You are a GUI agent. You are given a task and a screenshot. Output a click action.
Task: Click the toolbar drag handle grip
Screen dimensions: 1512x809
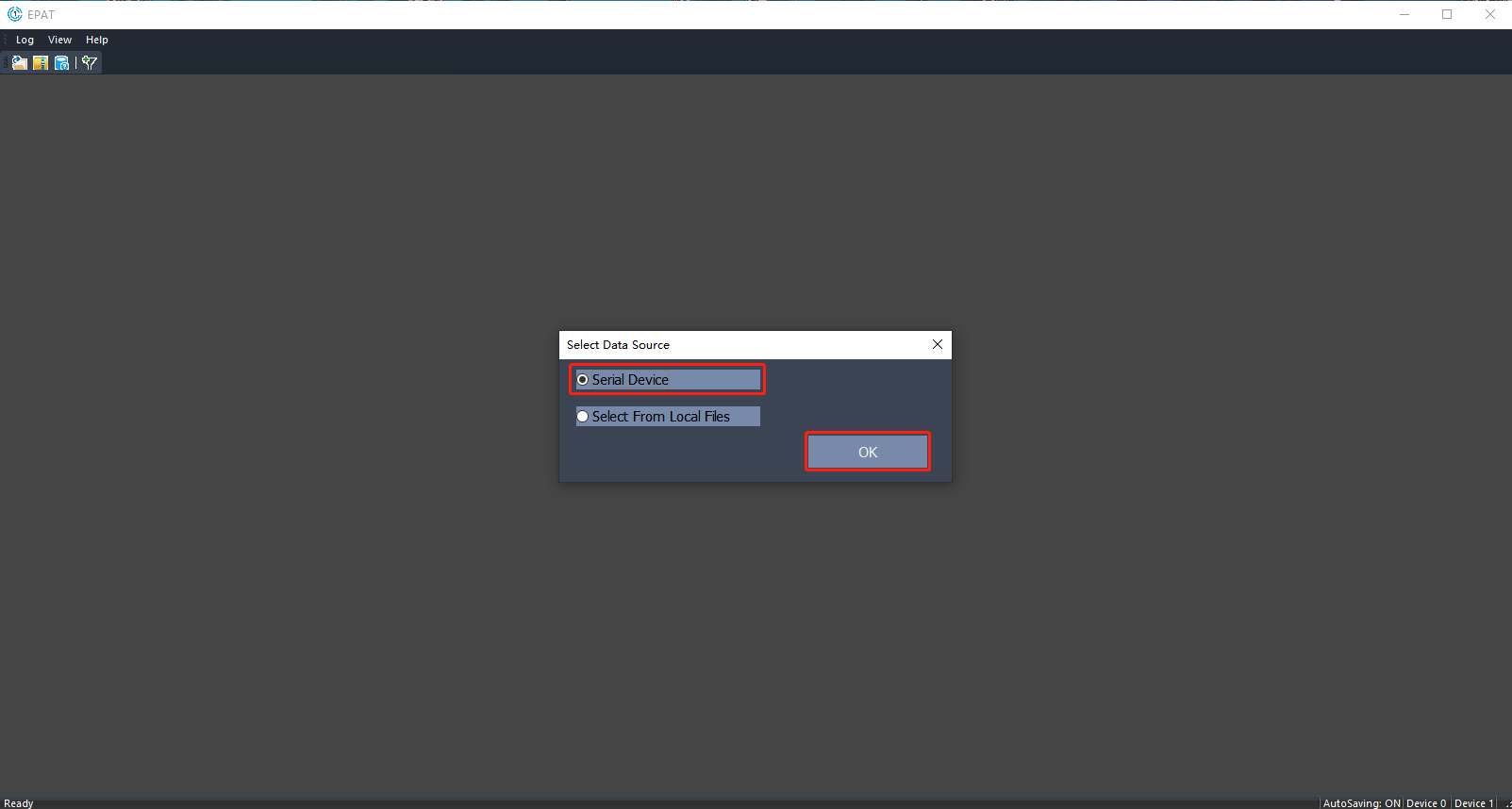pos(5,63)
